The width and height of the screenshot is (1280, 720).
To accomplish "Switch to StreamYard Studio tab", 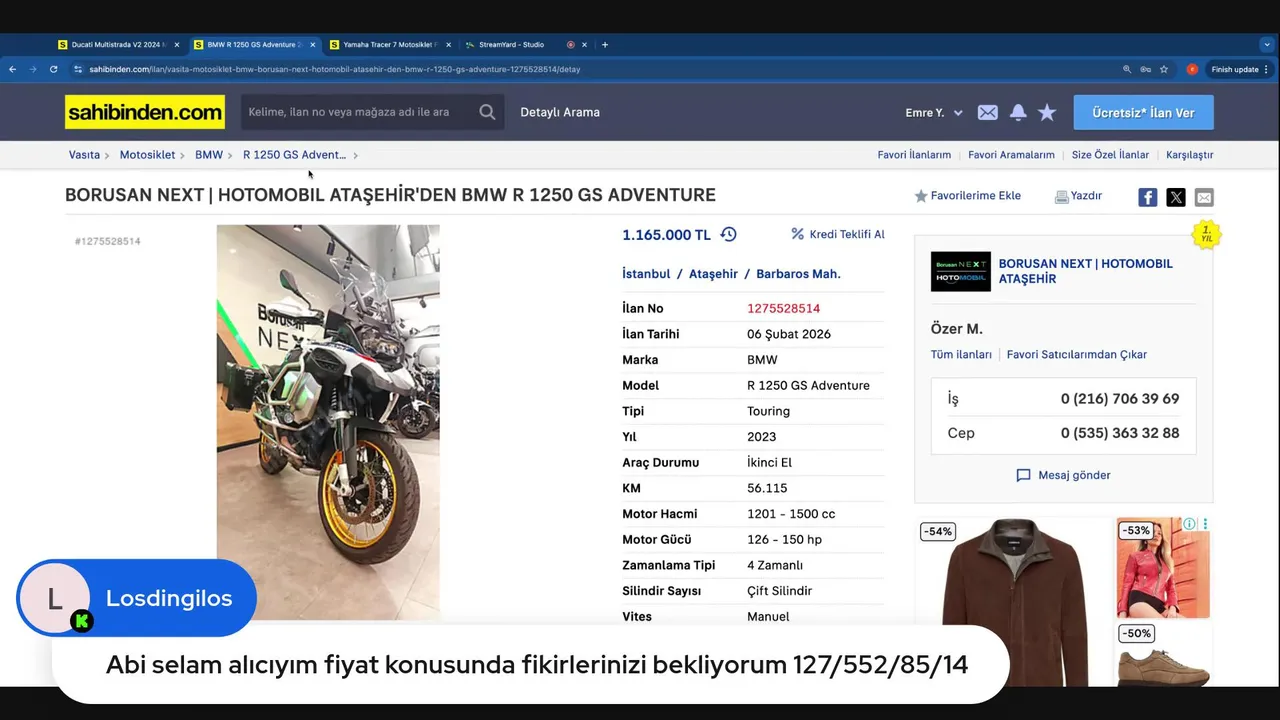I will click(x=510, y=44).
